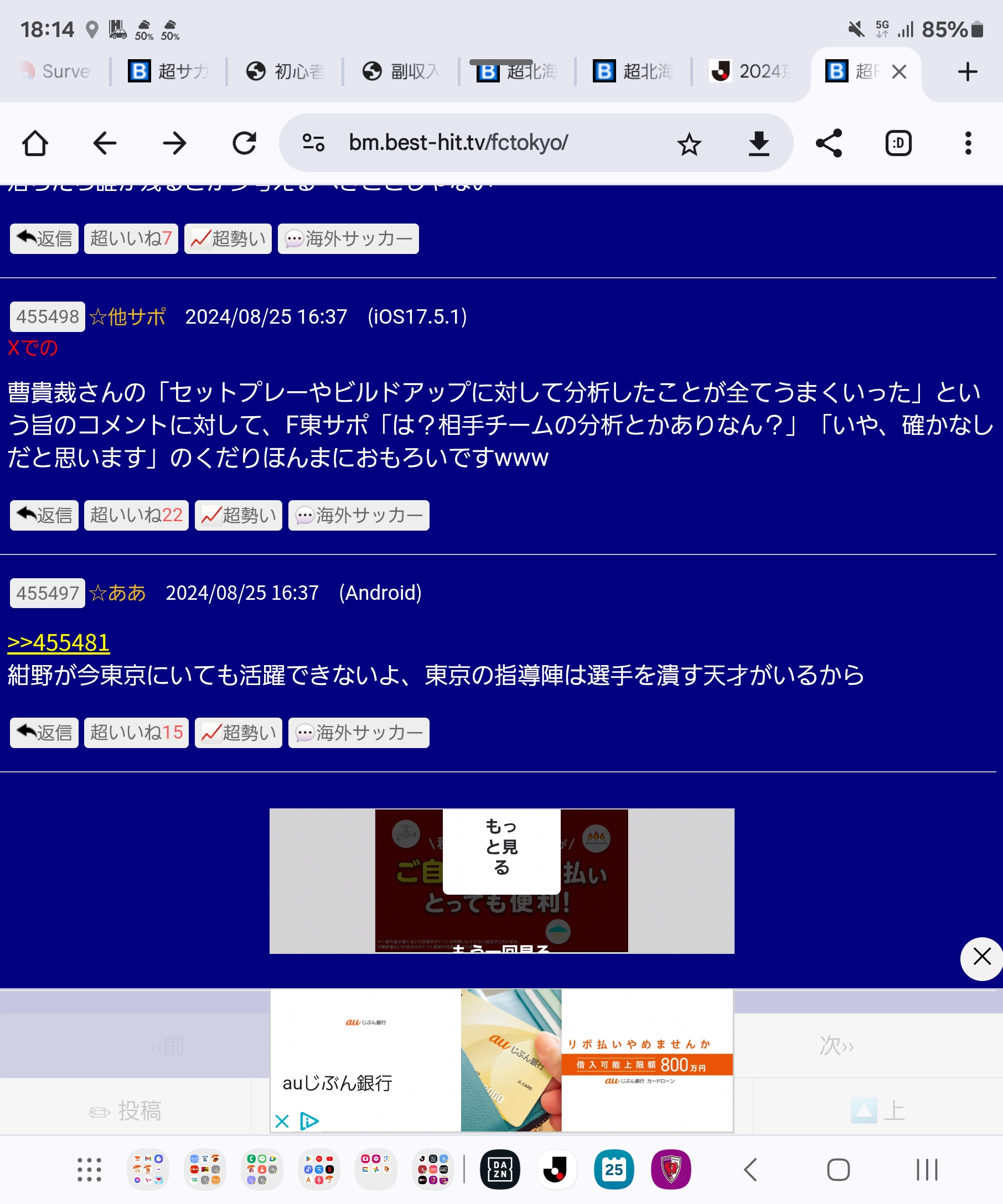Viewport: 1003px width, 1204px height.
Task: Switch to the 副収入 tab
Action: tap(401, 72)
